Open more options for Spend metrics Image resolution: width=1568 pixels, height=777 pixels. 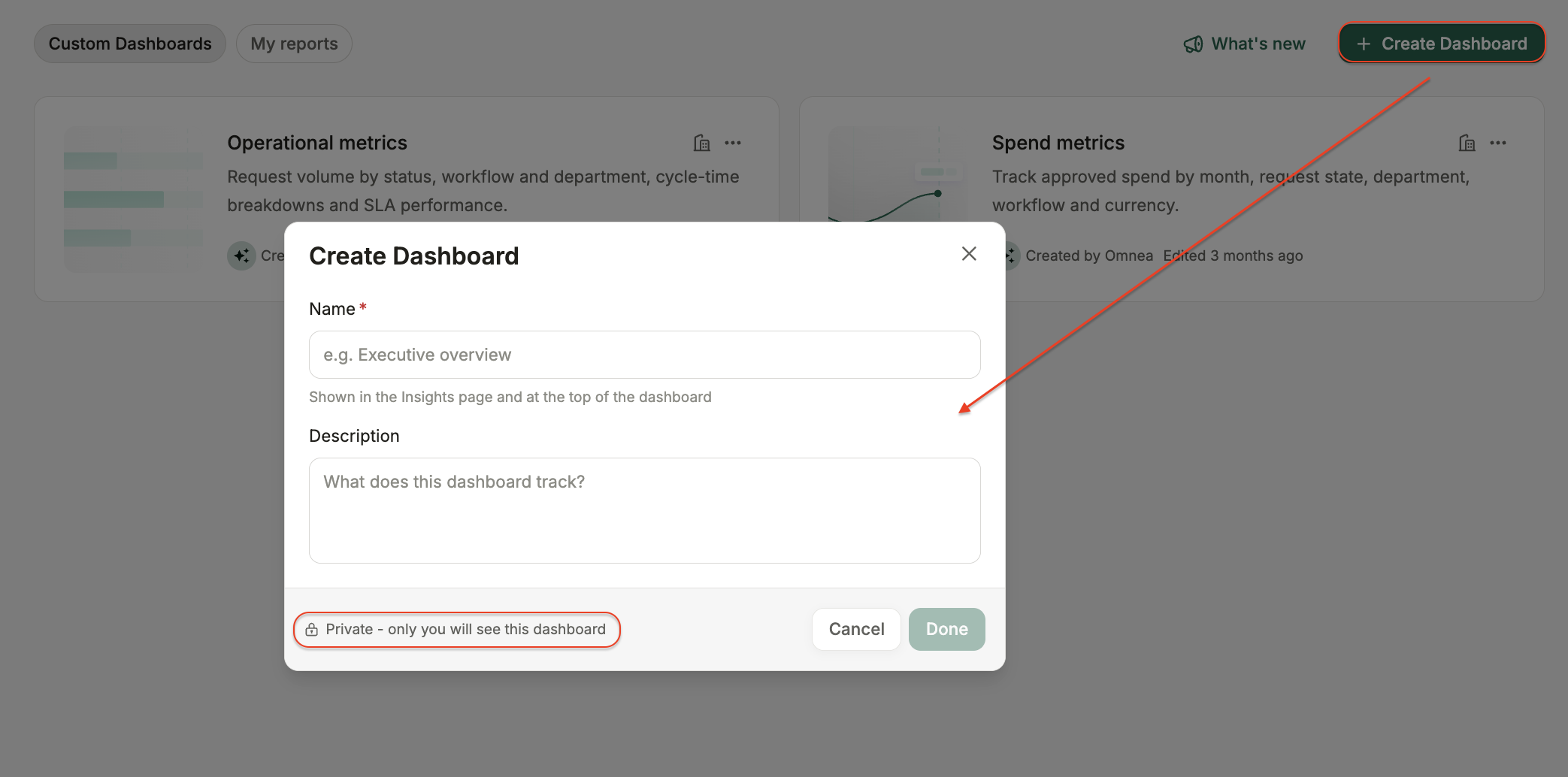pos(1498,143)
